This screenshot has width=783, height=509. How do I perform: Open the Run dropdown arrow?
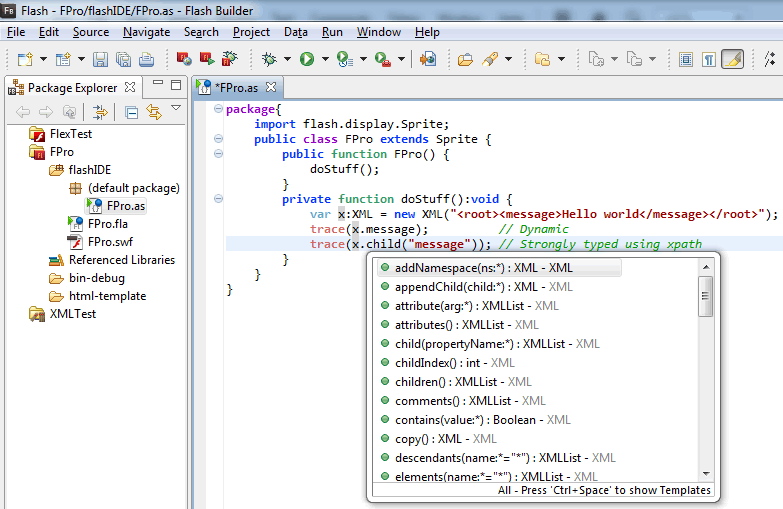[325, 59]
